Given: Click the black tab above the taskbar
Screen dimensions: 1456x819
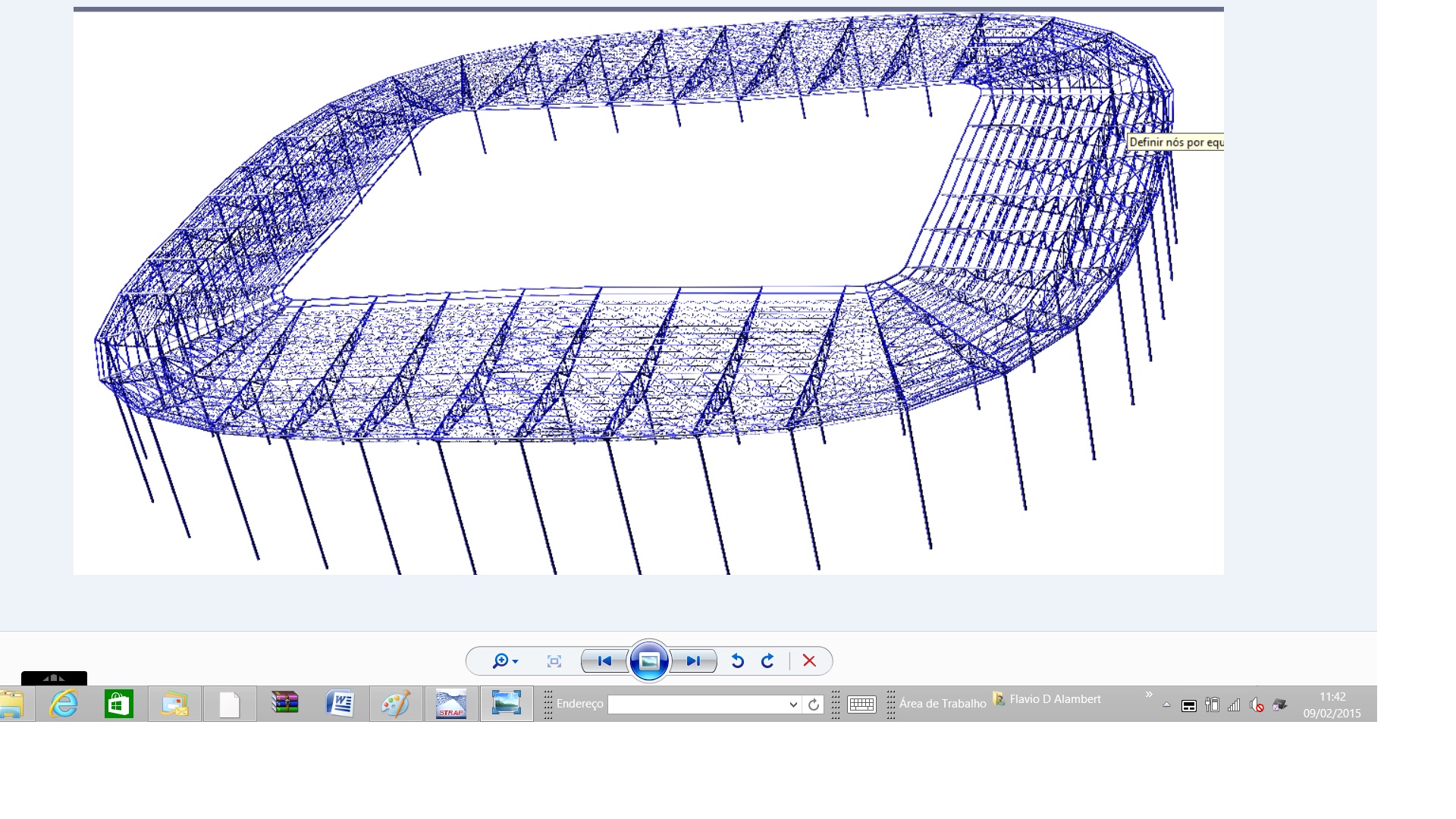Looking at the screenshot, I should [x=54, y=678].
